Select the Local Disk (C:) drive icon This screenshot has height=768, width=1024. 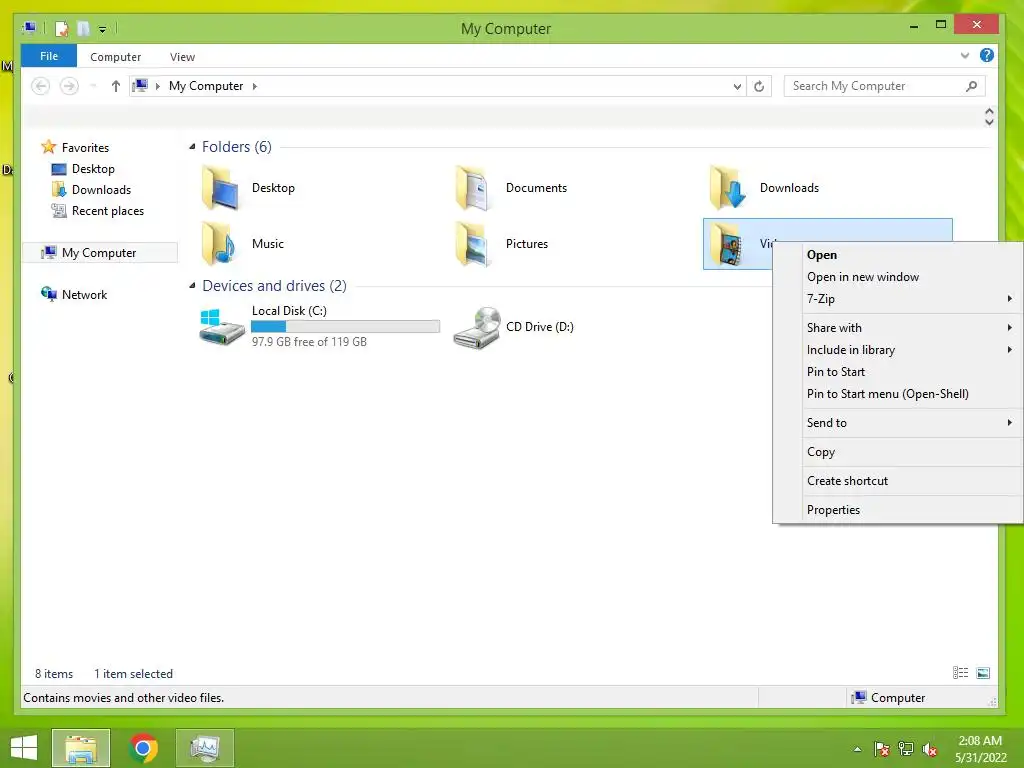tap(221, 327)
